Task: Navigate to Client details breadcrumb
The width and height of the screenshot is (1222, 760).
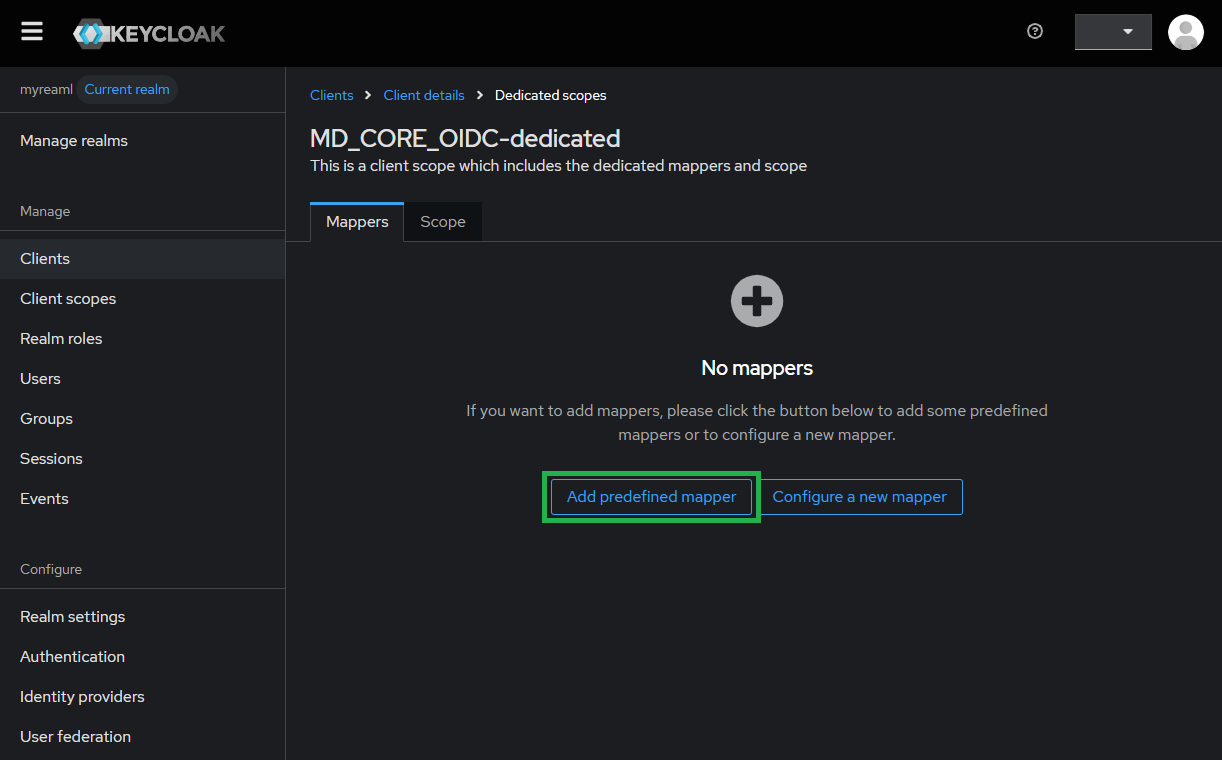Action: [x=424, y=95]
